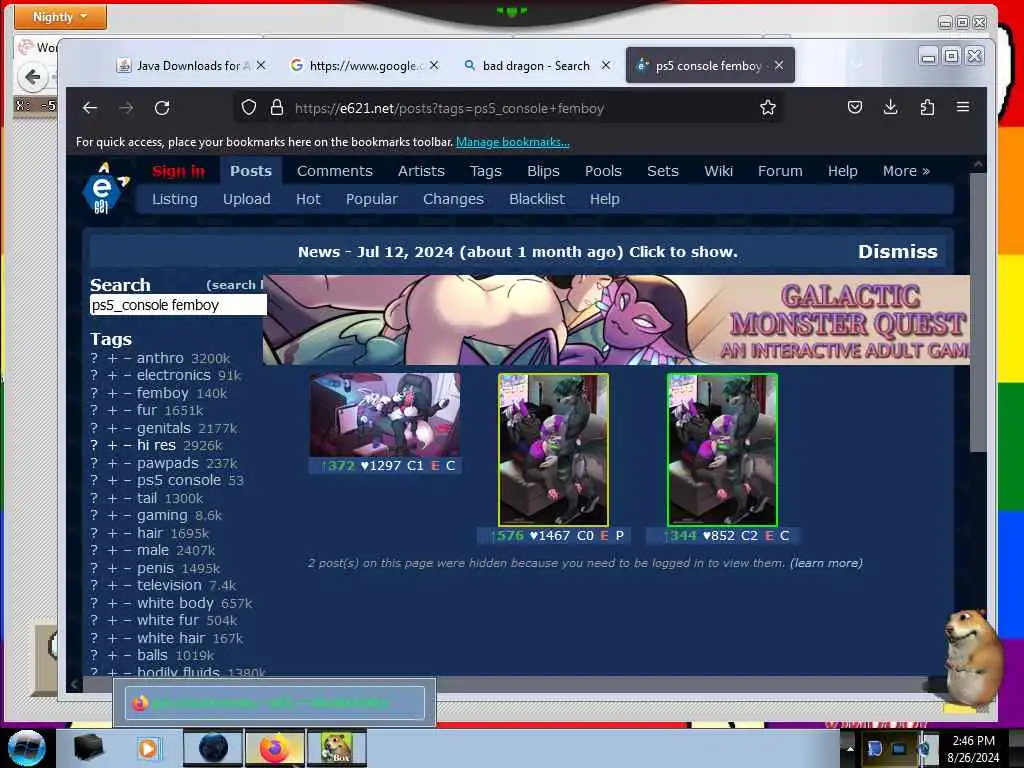Open the Popular subnav link
The width and height of the screenshot is (1024, 768).
click(x=372, y=199)
